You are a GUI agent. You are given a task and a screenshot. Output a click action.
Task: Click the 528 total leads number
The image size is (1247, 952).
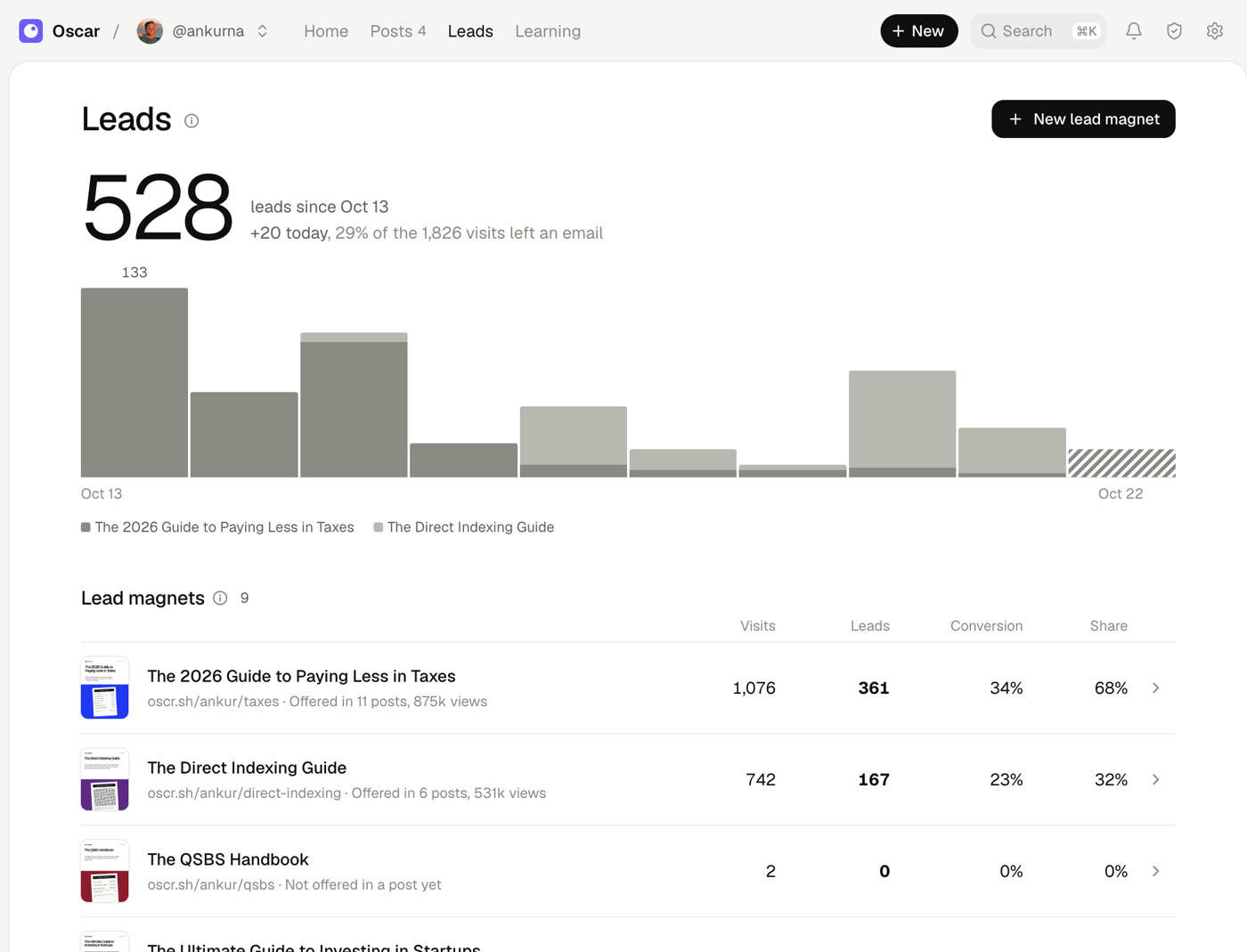[x=158, y=207]
